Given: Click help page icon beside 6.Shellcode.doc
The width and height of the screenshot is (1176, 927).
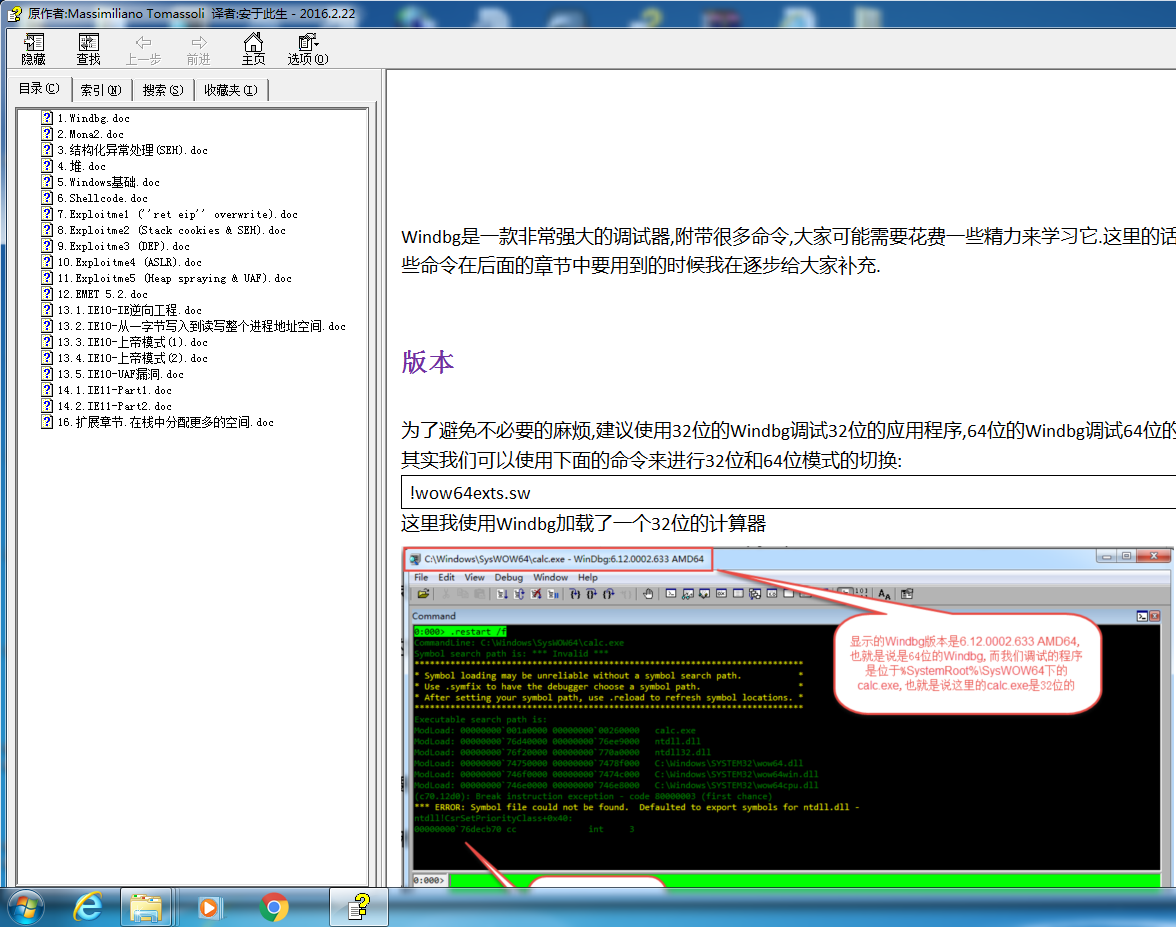Looking at the screenshot, I should [x=47, y=198].
